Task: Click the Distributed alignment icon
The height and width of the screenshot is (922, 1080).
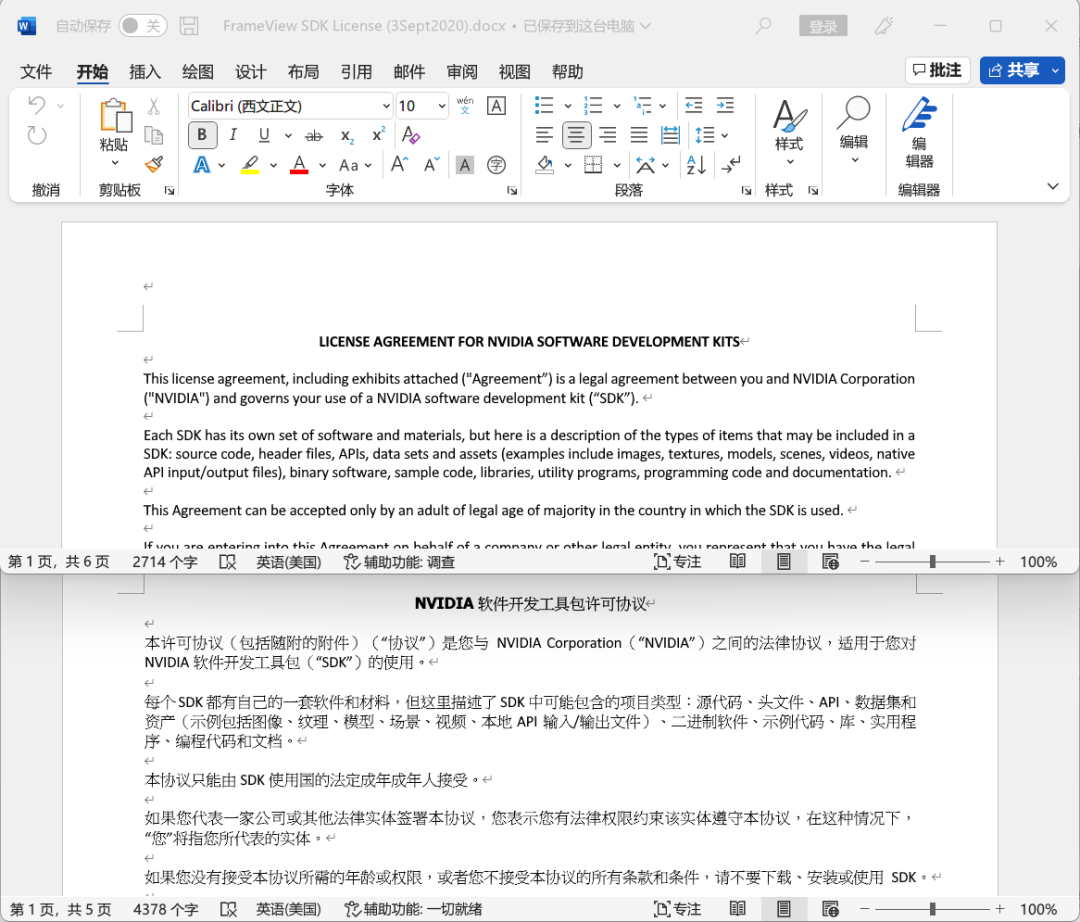Action: pyautogui.click(x=670, y=135)
